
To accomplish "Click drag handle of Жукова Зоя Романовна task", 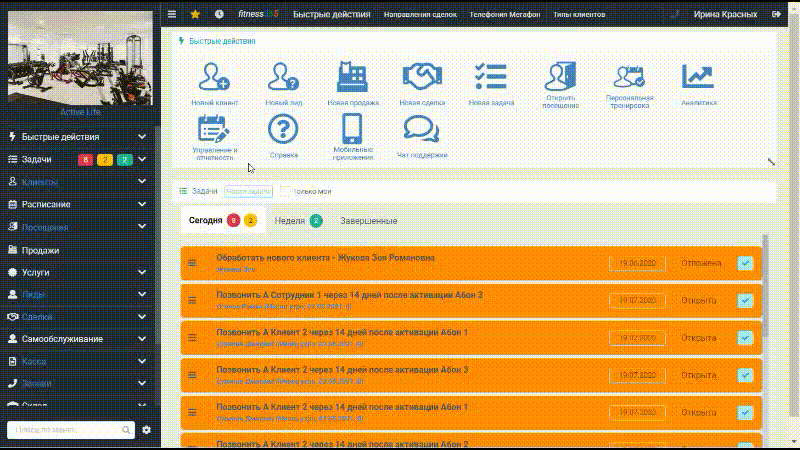I will click(192, 263).
